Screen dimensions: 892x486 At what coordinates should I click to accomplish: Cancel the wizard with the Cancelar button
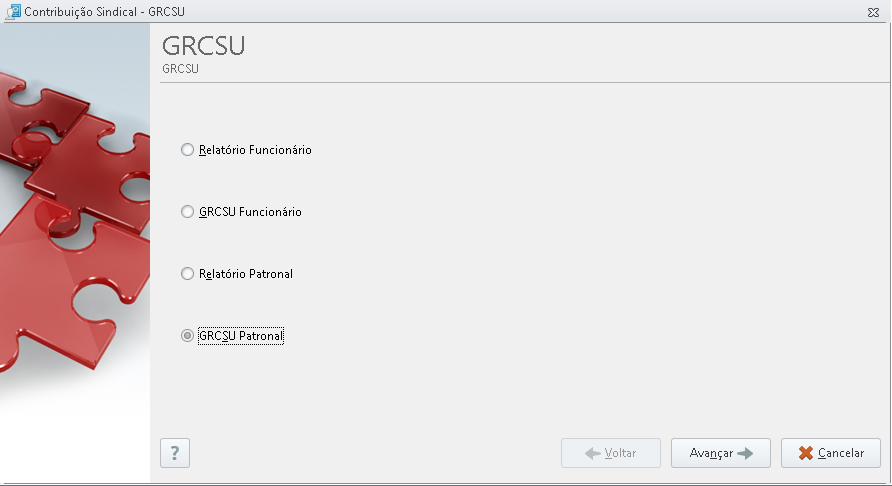(831, 453)
